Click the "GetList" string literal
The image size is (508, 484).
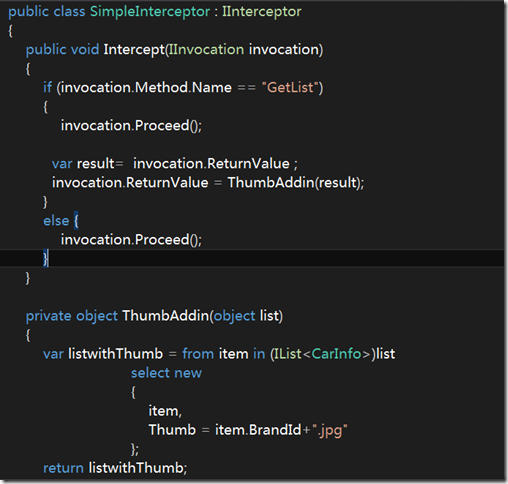click(x=290, y=88)
